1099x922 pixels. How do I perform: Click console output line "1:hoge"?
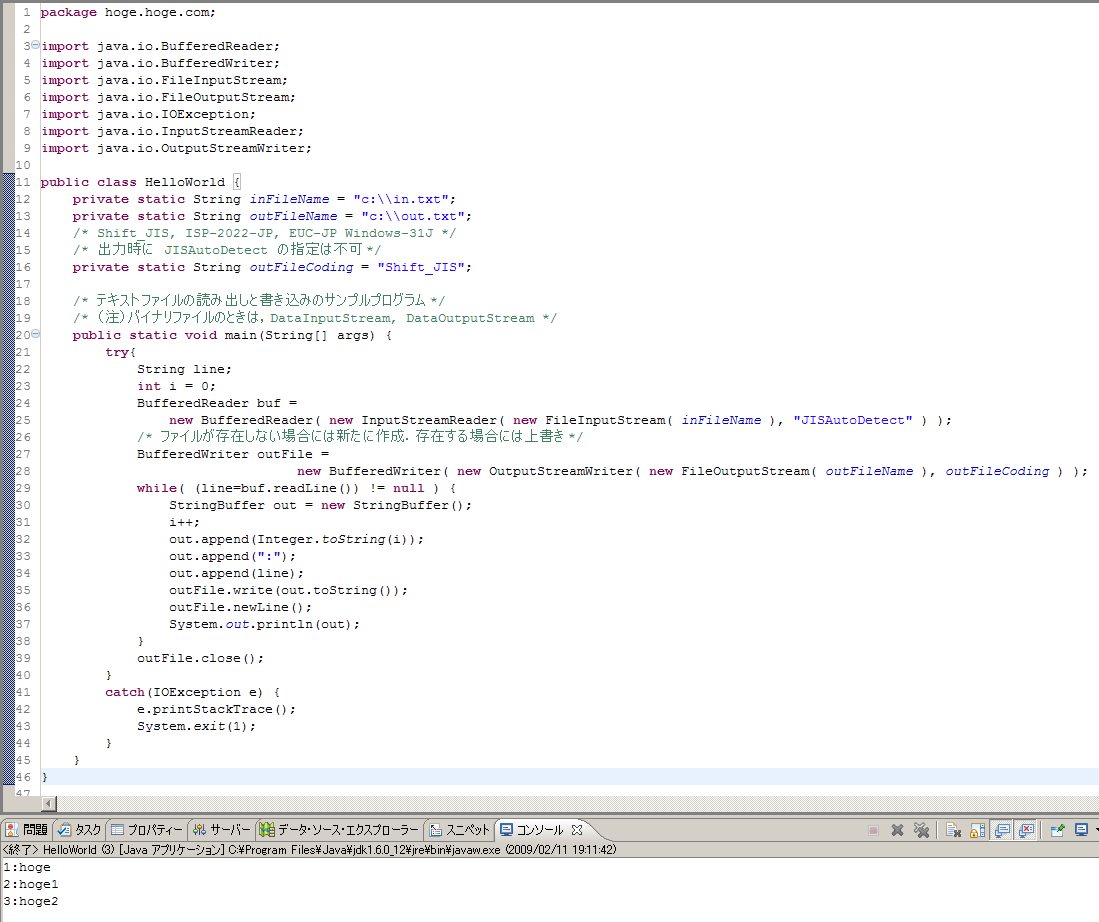(27, 867)
